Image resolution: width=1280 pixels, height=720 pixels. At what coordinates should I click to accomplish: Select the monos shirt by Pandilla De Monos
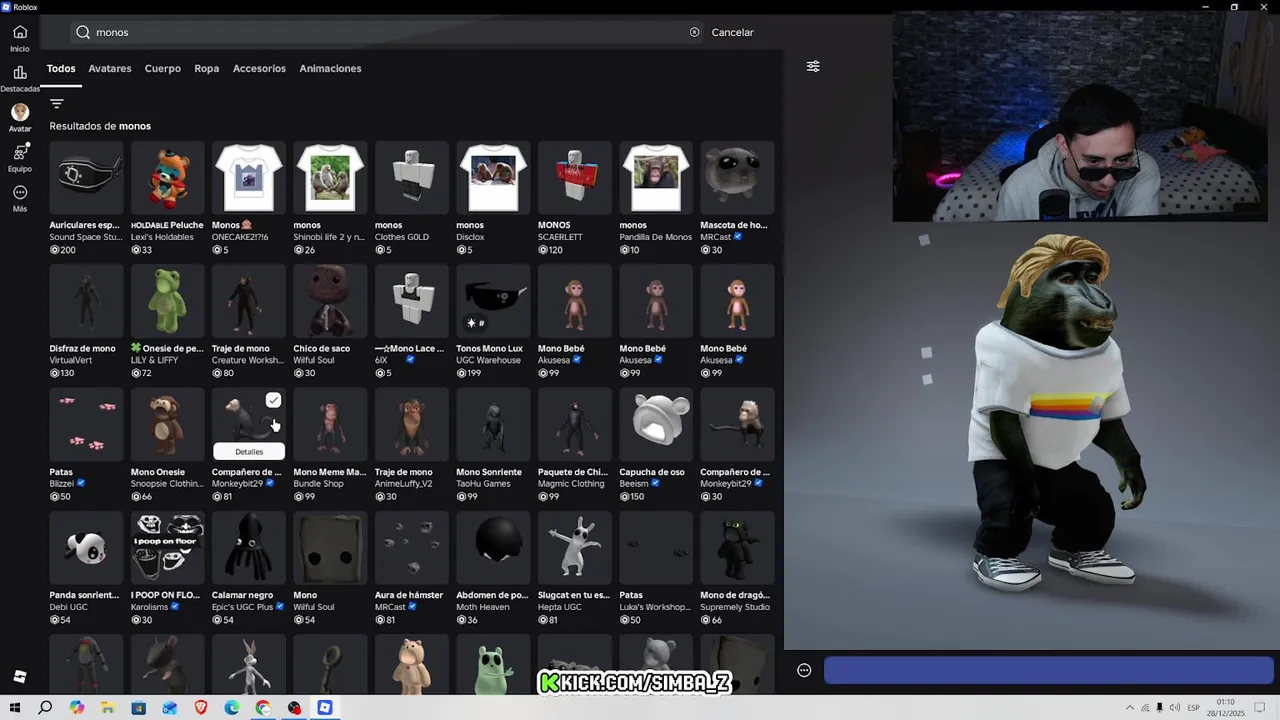[x=656, y=178]
